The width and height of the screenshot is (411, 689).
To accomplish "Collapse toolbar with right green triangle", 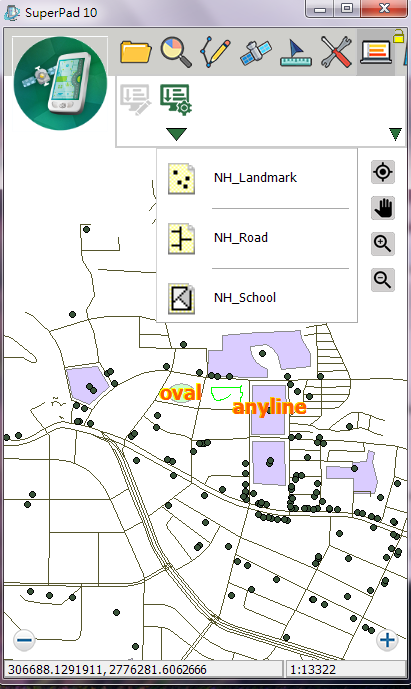I will (395, 134).
